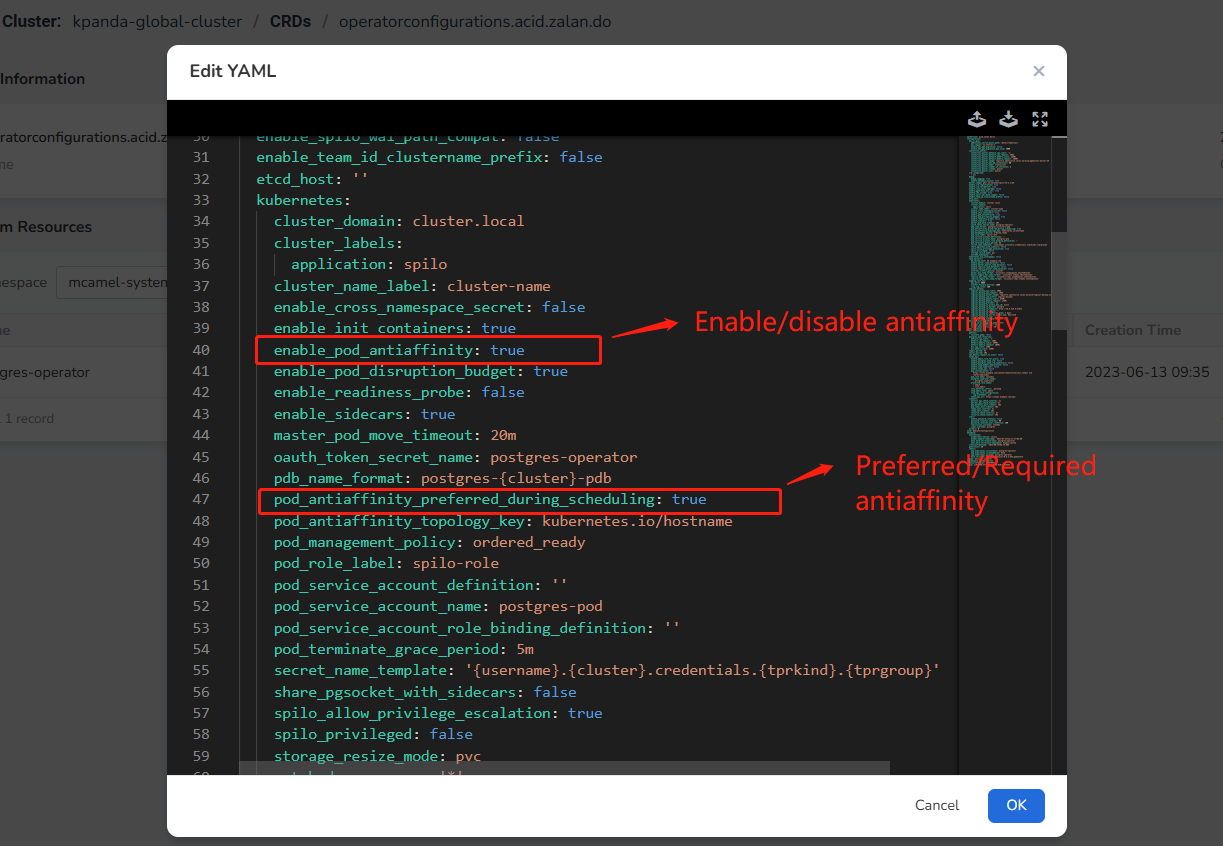Image resolution: width=1223 pixels, height=846 pixels.
Task: Close the Edit YAML dialog with X
Action: tap(1039, 71)
